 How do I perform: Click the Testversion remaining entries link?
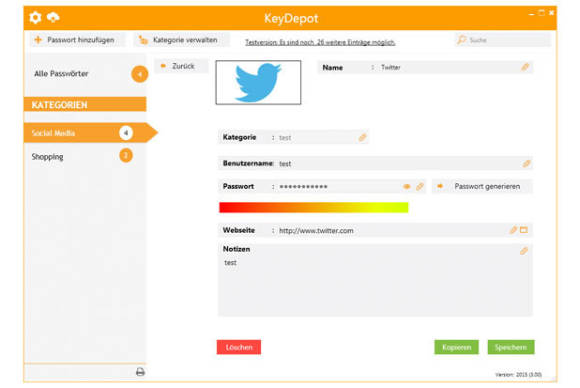(320, 42)
